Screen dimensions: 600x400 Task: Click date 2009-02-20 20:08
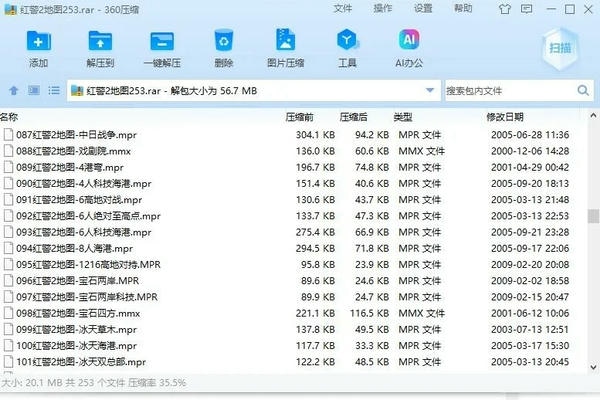[530, 264]
